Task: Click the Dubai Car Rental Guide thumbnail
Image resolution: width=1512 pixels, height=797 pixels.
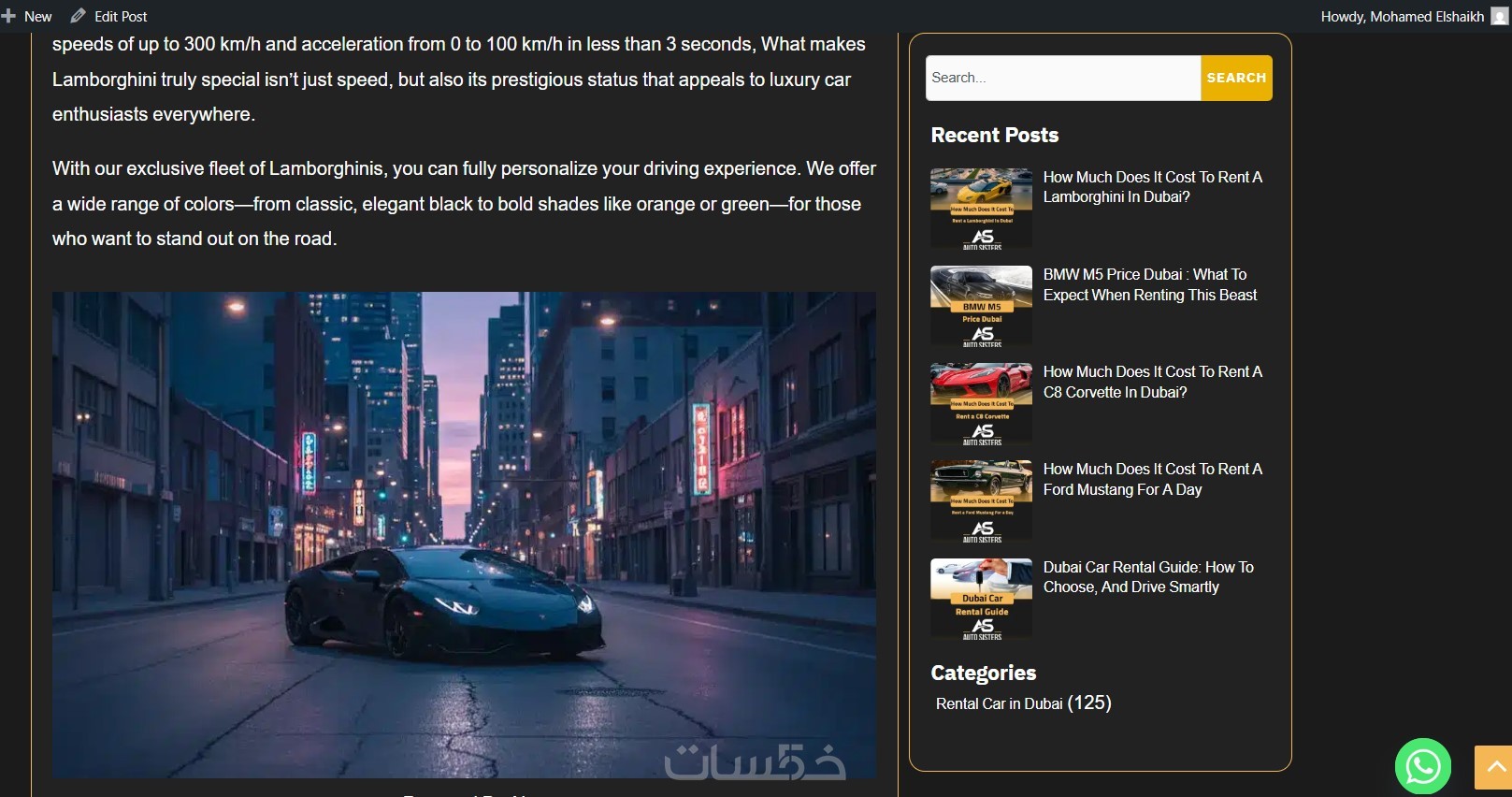Action: click(982, 599)
